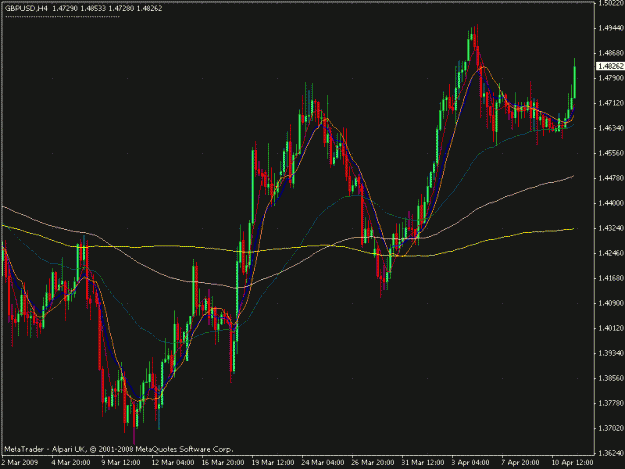This screenshot has height=469, width=625.
Task: Select price level 1.36240 on the axis
Action: coord(611,453)
